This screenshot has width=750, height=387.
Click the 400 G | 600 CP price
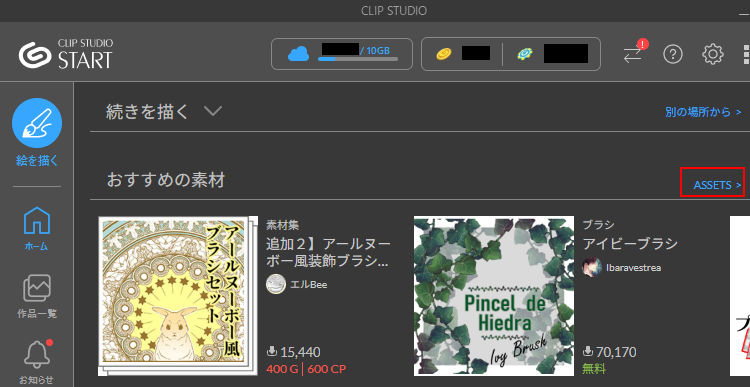[x=306, y=369]
